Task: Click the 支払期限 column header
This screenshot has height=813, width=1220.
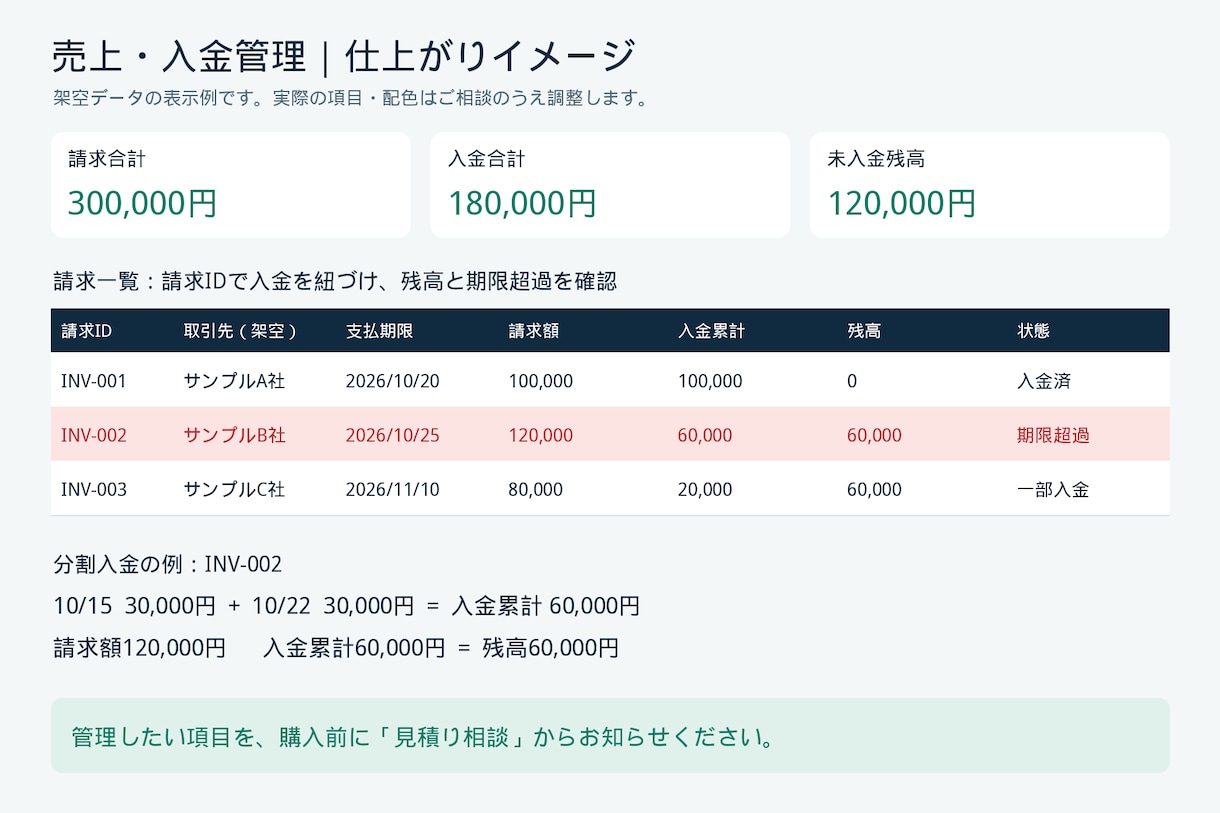Action: click(379, 331)
